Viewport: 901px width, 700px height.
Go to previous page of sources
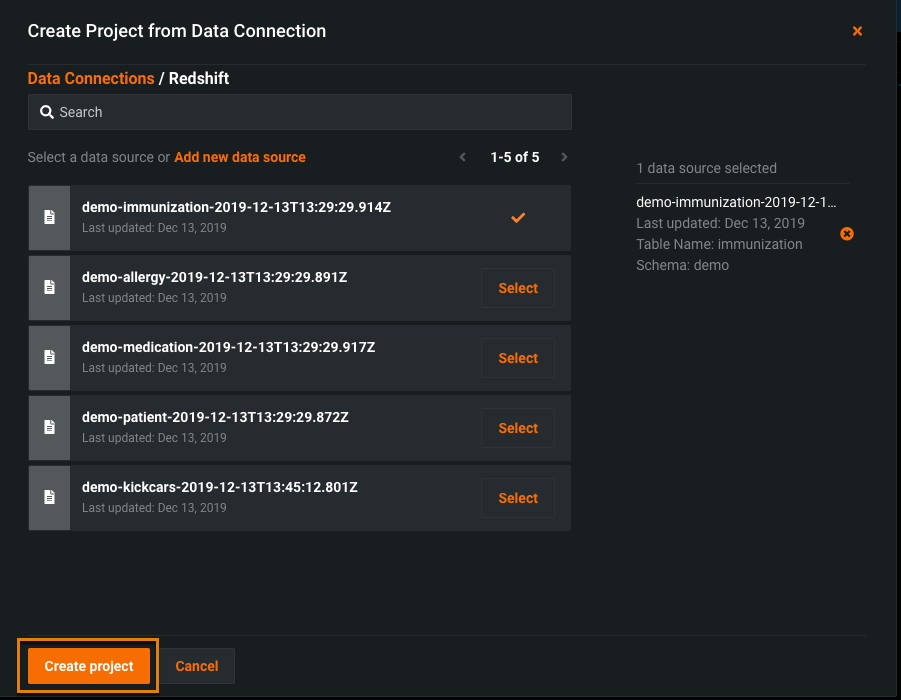pyautogui.click(x=463, y=157)
